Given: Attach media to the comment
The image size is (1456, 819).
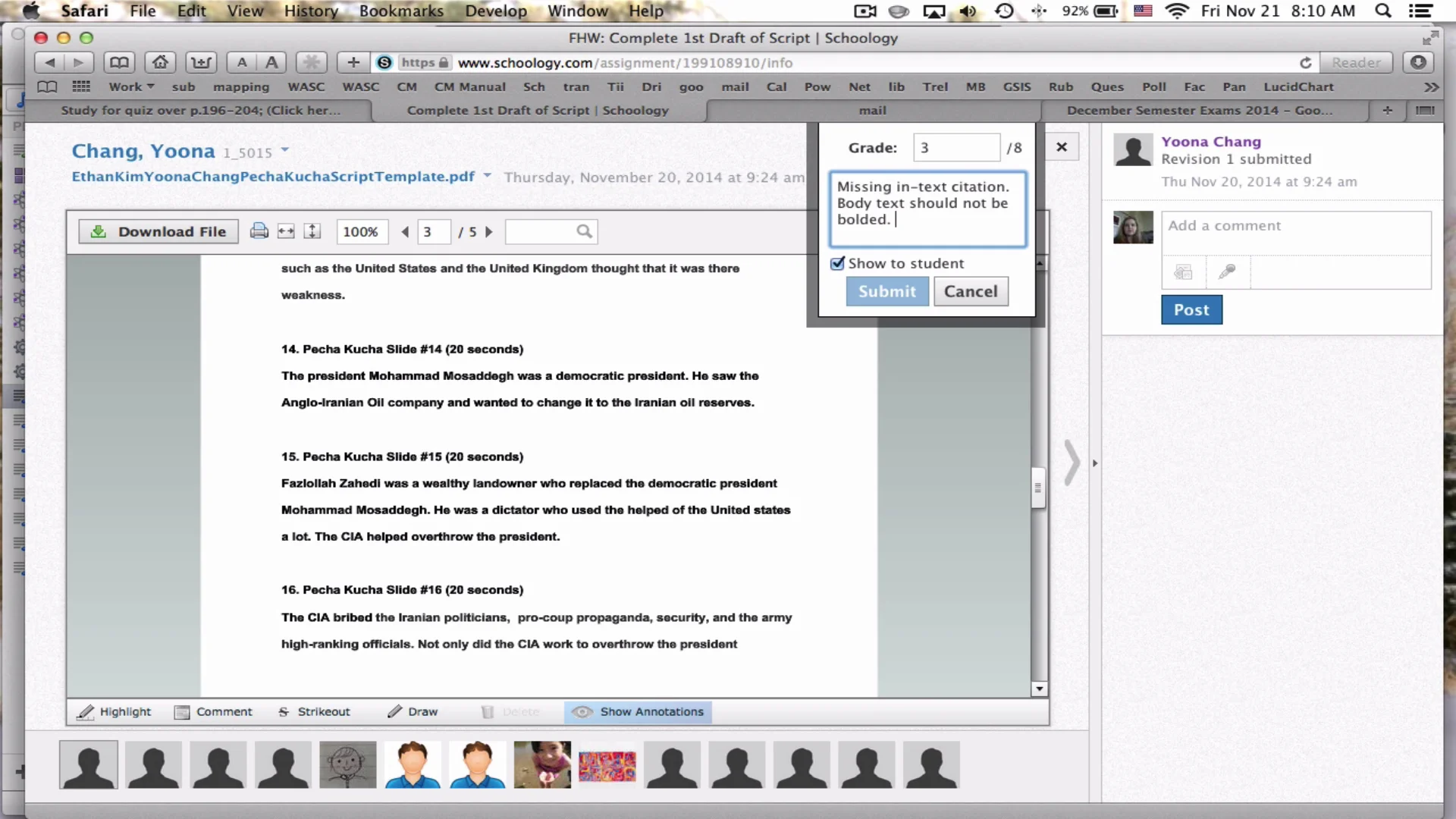Looking at the screenshot, I should click(1183, 271).
